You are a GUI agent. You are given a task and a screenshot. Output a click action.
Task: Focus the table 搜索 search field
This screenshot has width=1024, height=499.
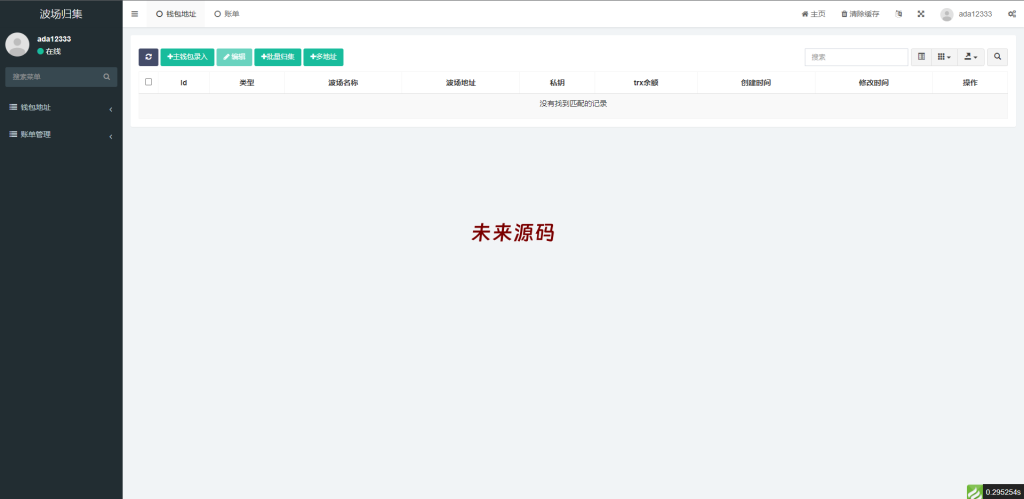click(x=856, y=57)
